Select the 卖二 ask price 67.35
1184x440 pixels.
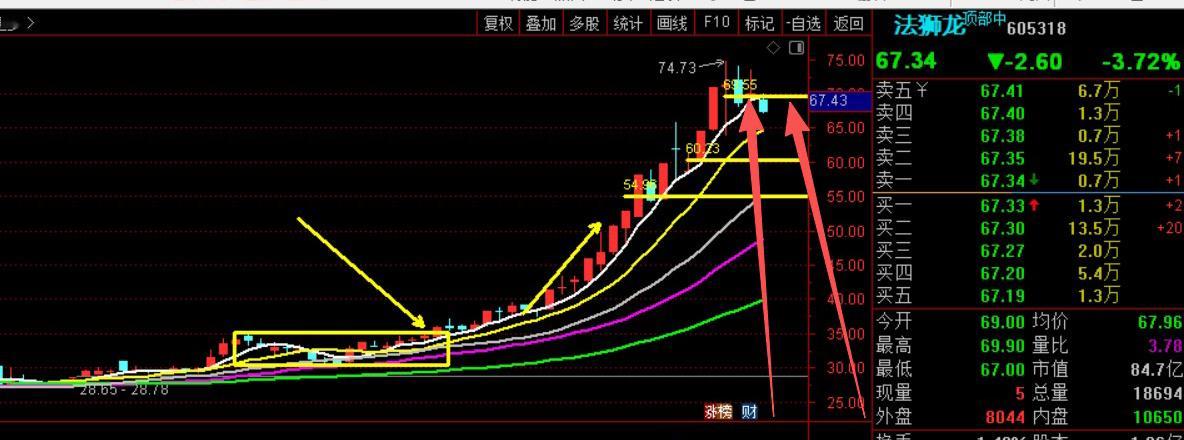[1002, 158]
